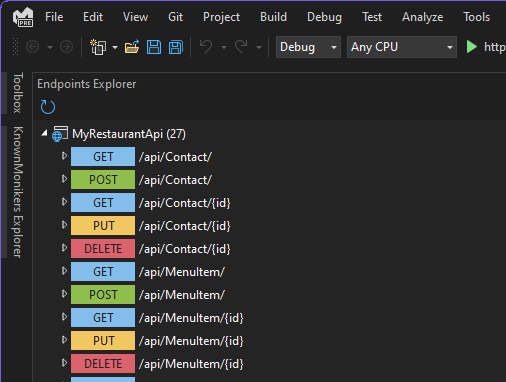Click the /api/MenuItem/ path next to GET
This screenshot has width=506, height=382.
pos(182,272)
